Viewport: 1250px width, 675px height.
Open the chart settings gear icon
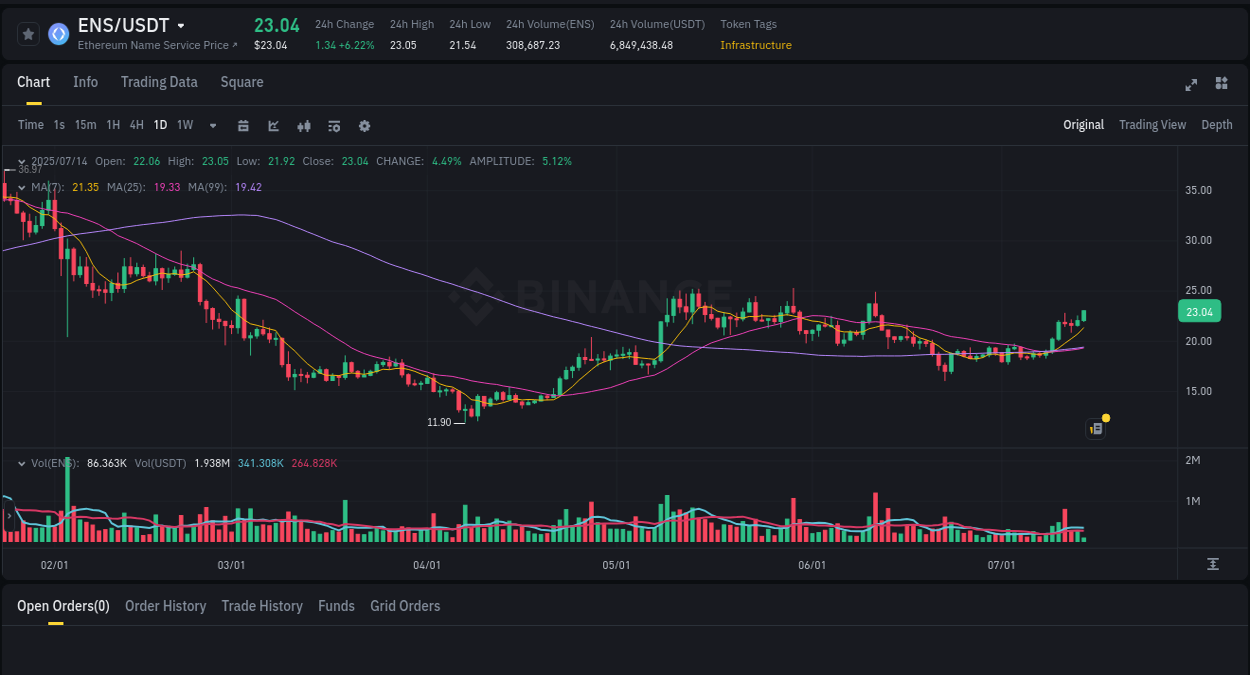(364, 126)
